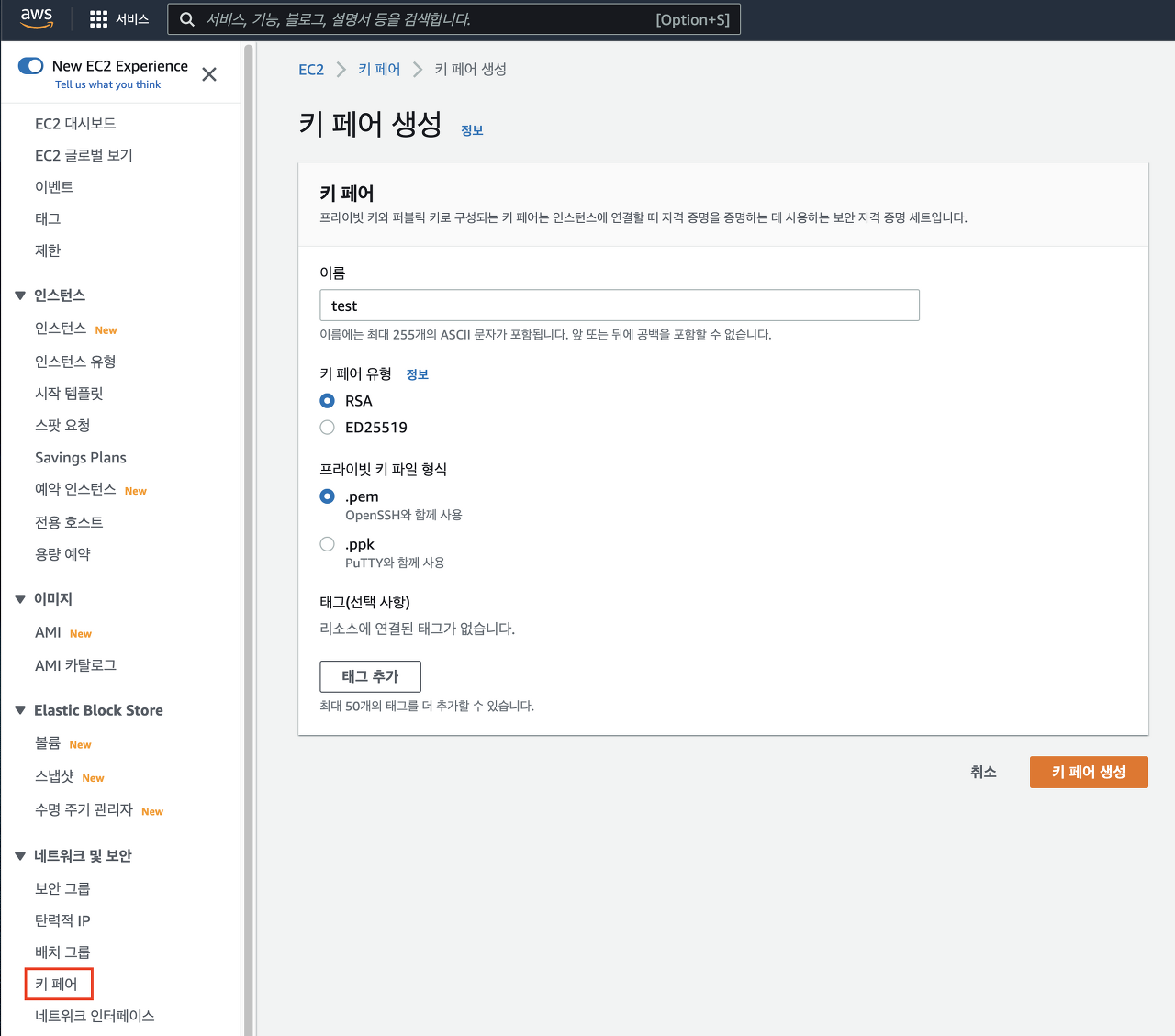
Task: Click the AWS logo home icon
Action: point(37,18)
